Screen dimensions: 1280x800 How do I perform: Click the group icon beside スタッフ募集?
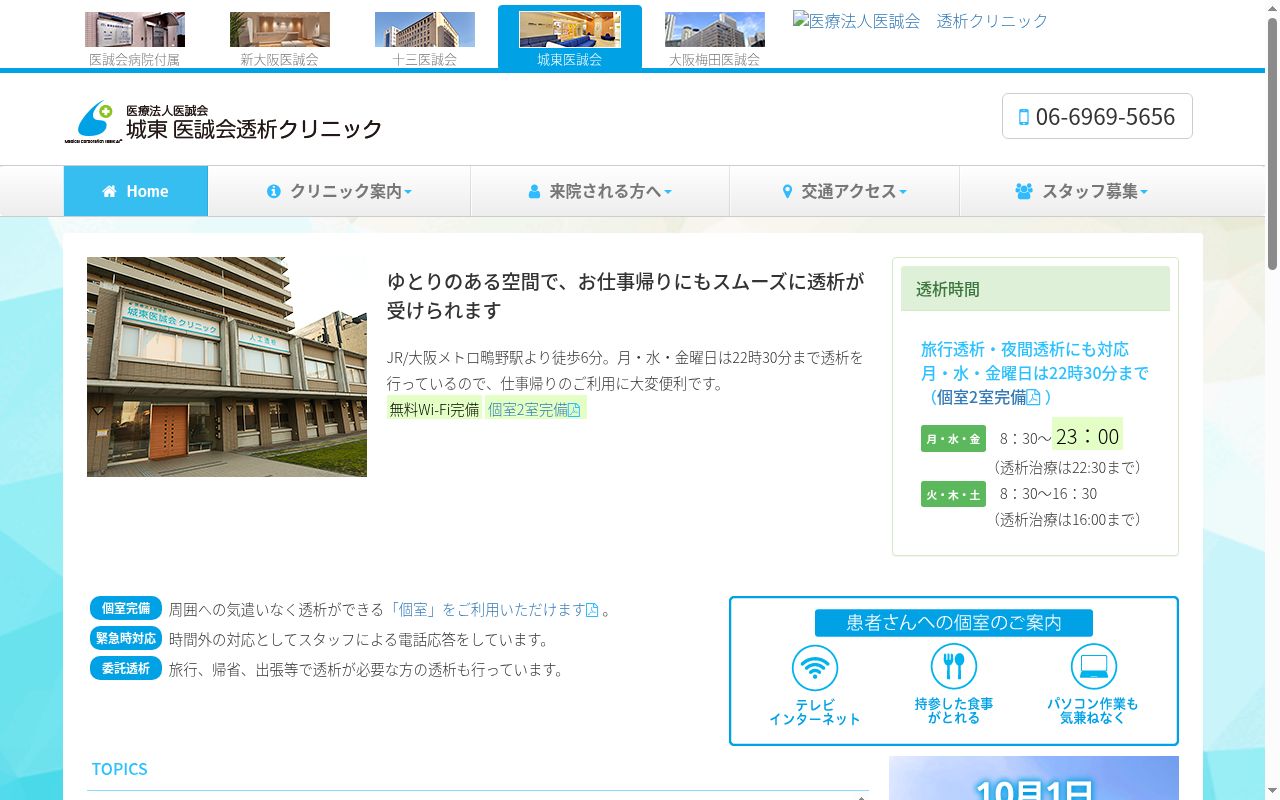(1024, 191)
